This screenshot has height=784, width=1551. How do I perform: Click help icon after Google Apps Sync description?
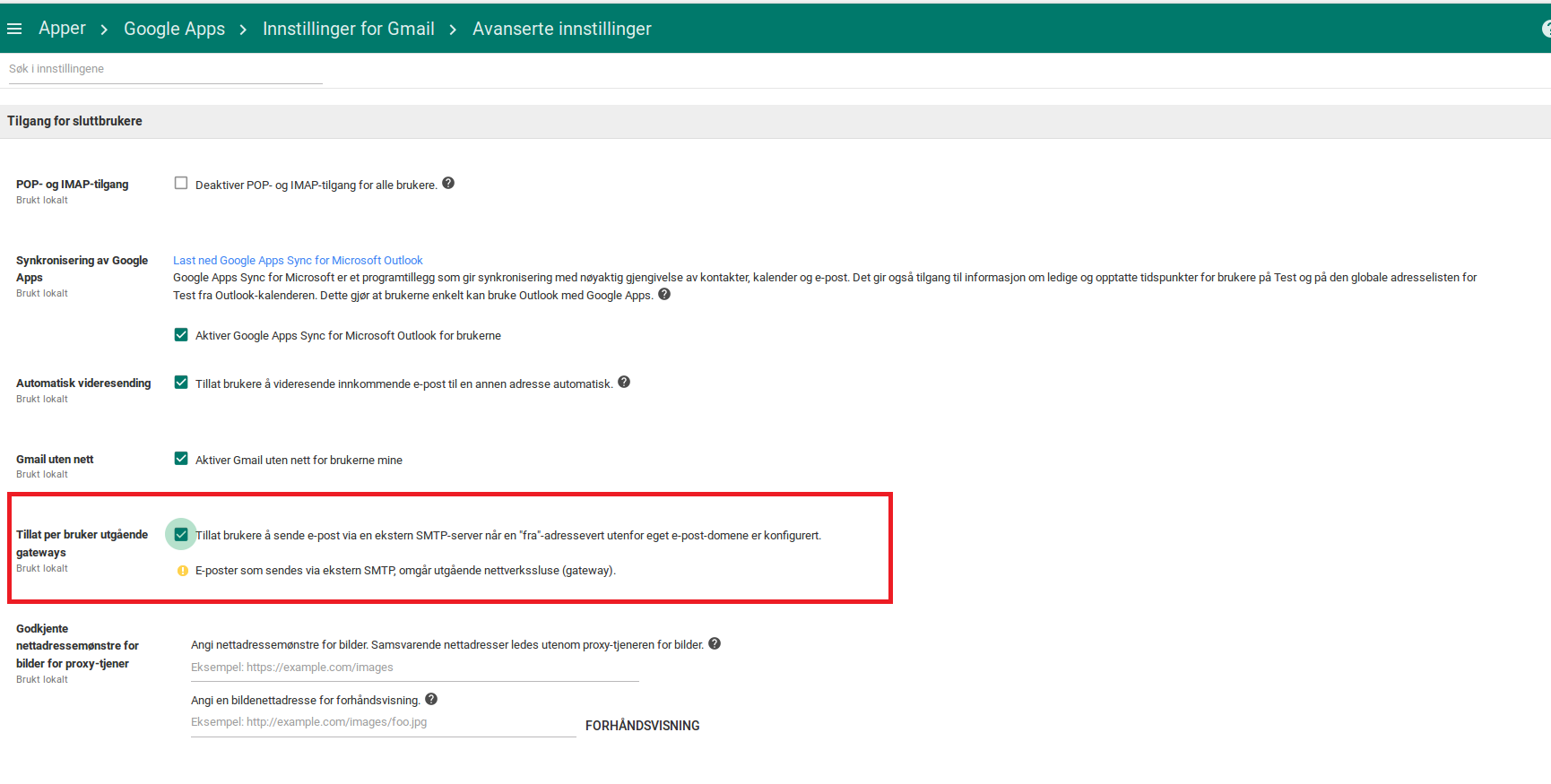tap(664, 294)
